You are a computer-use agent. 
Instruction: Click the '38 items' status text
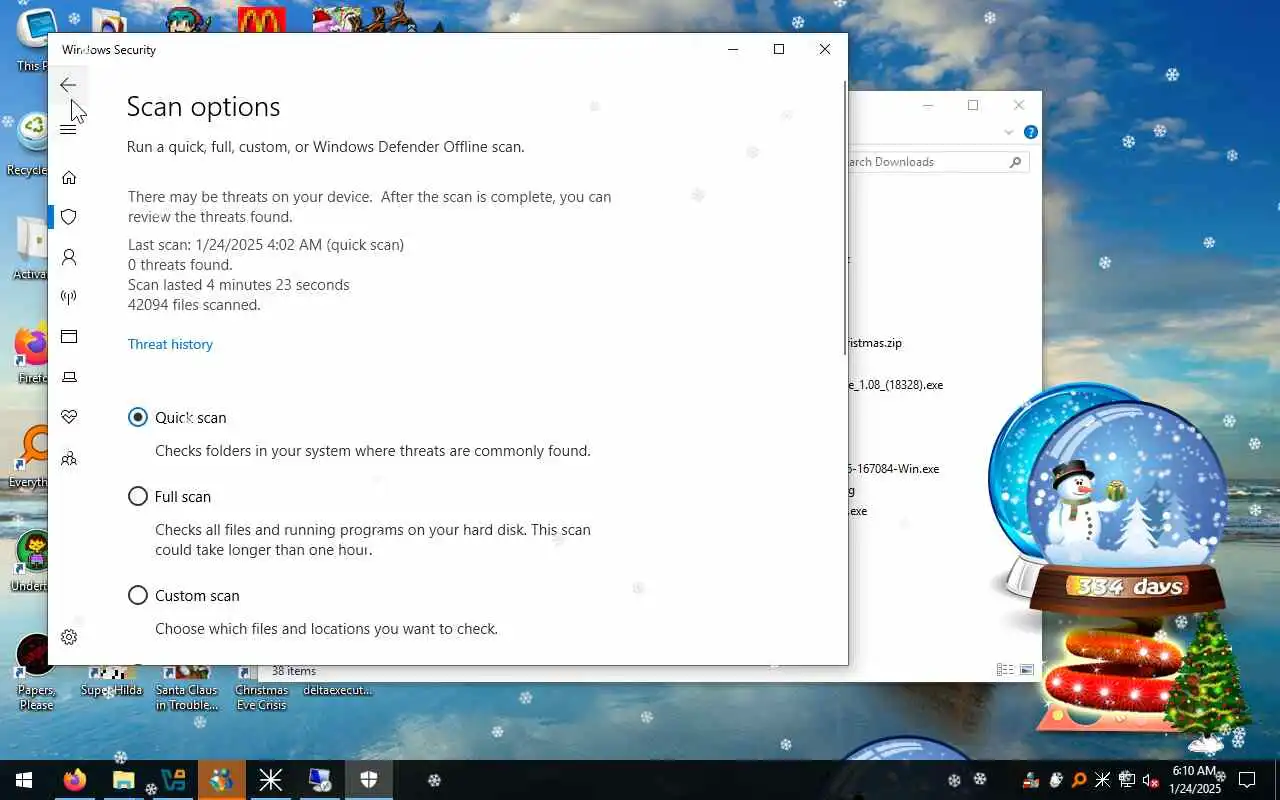294,671
